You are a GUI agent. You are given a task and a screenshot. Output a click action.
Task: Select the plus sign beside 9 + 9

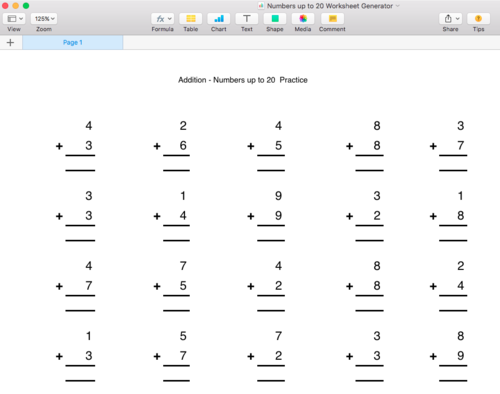251,216
